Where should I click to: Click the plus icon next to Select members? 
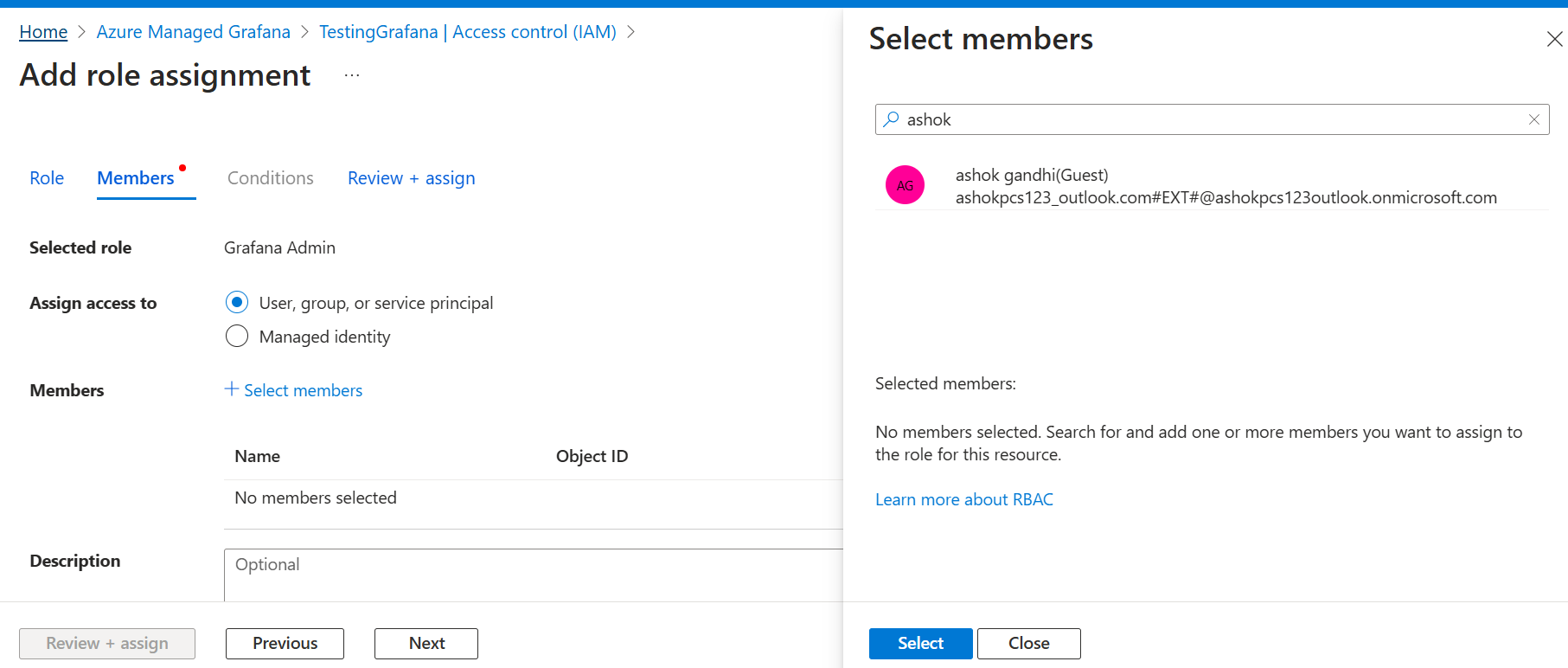[232, 389]
